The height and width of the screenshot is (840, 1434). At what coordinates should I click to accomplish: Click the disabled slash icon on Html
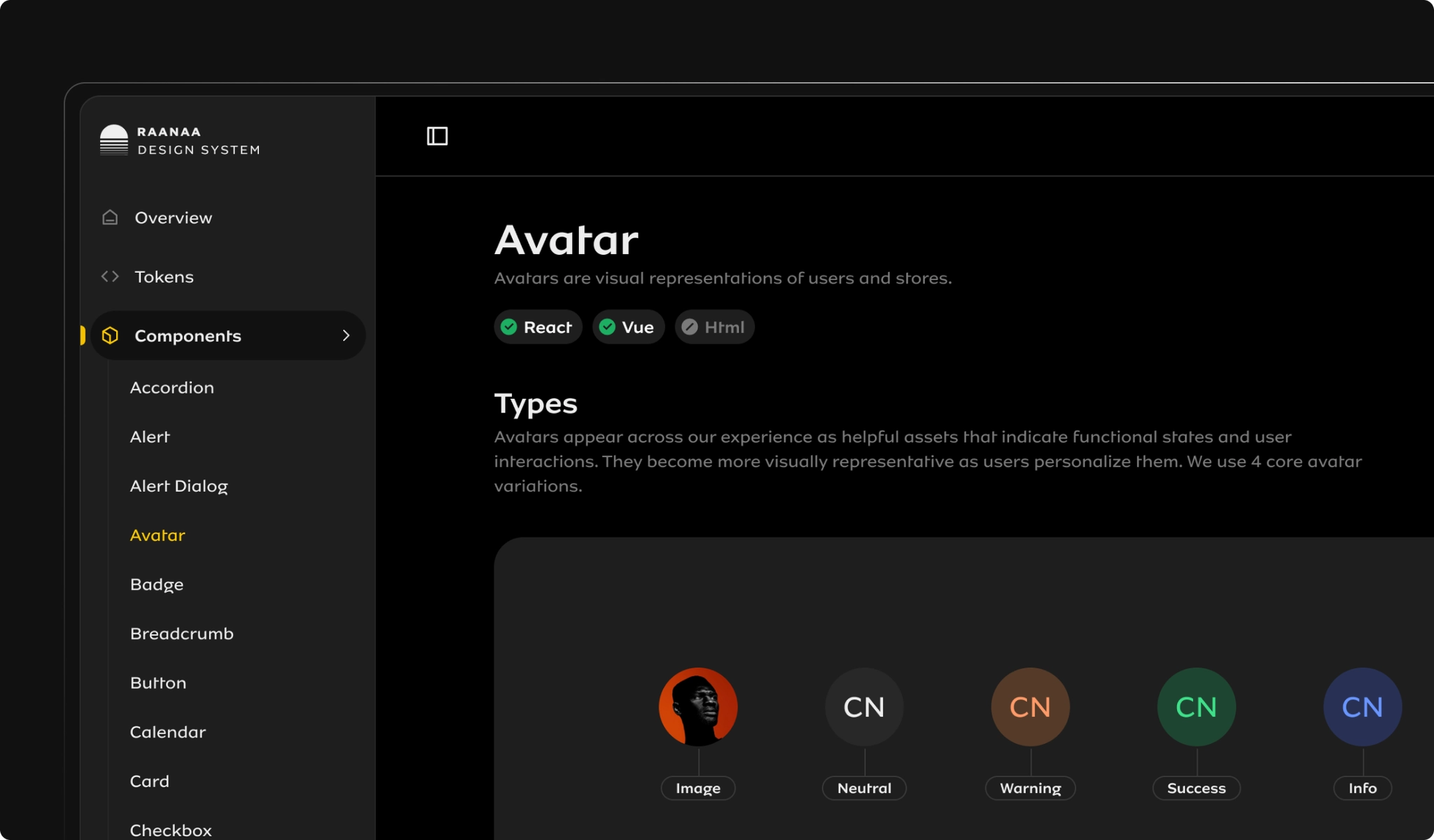690,327
